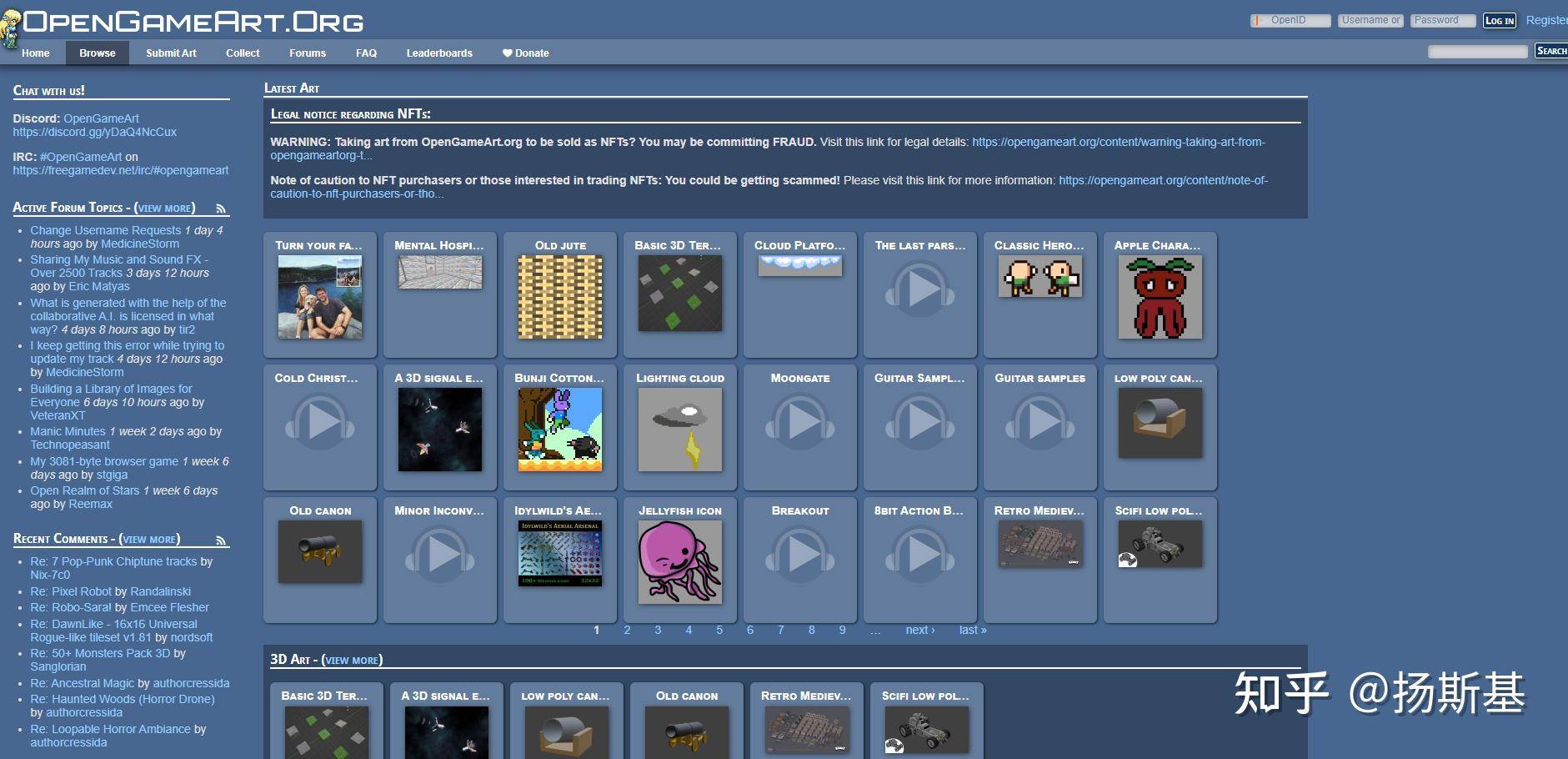Image resolution: width=1568 pixels, height=759 pixels.
Task: Open Recent Comments RSS feed icon
Action: click(x=221, y=540)
